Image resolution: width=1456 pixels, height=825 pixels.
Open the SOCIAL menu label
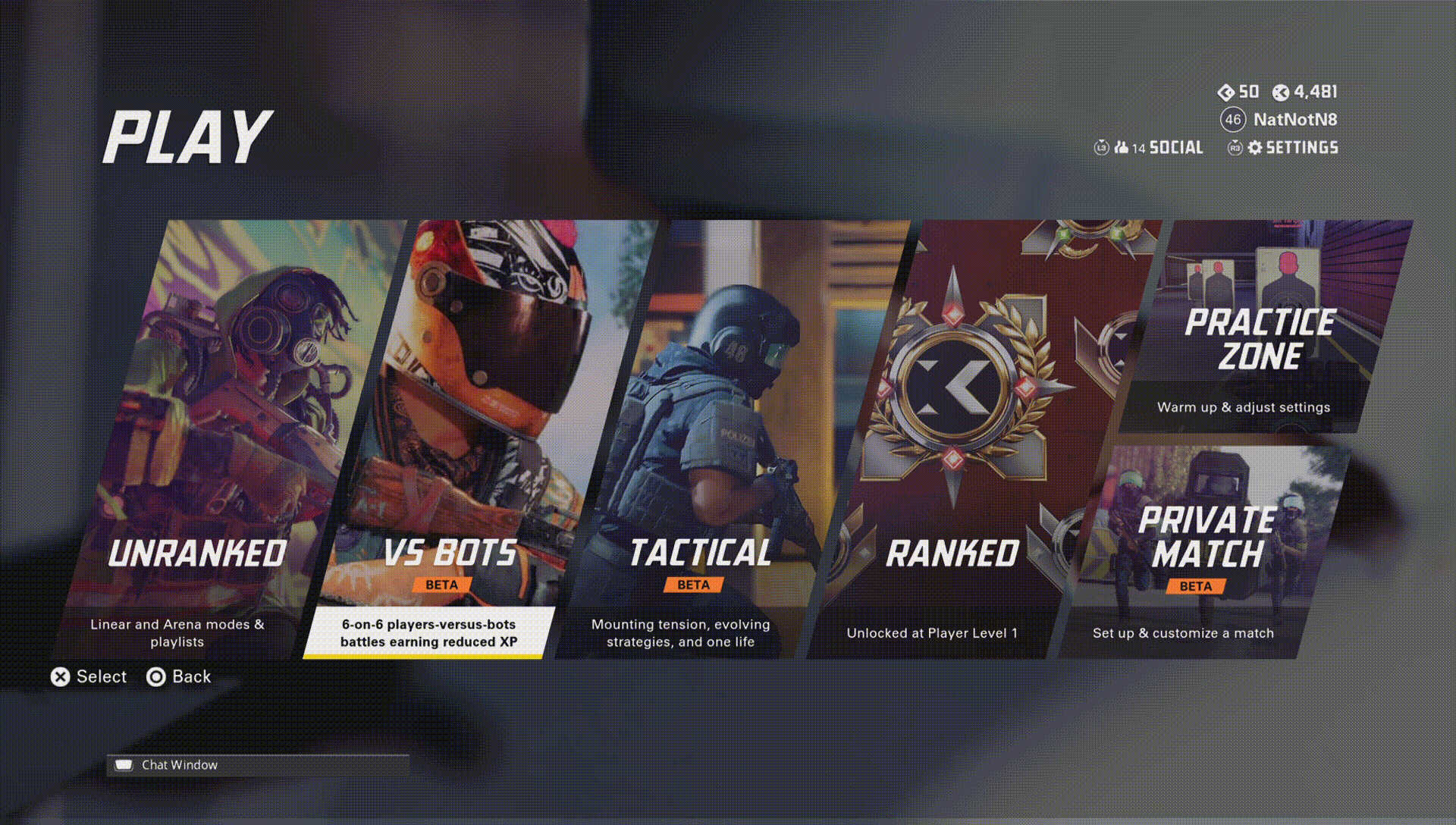click(1176, 148)
